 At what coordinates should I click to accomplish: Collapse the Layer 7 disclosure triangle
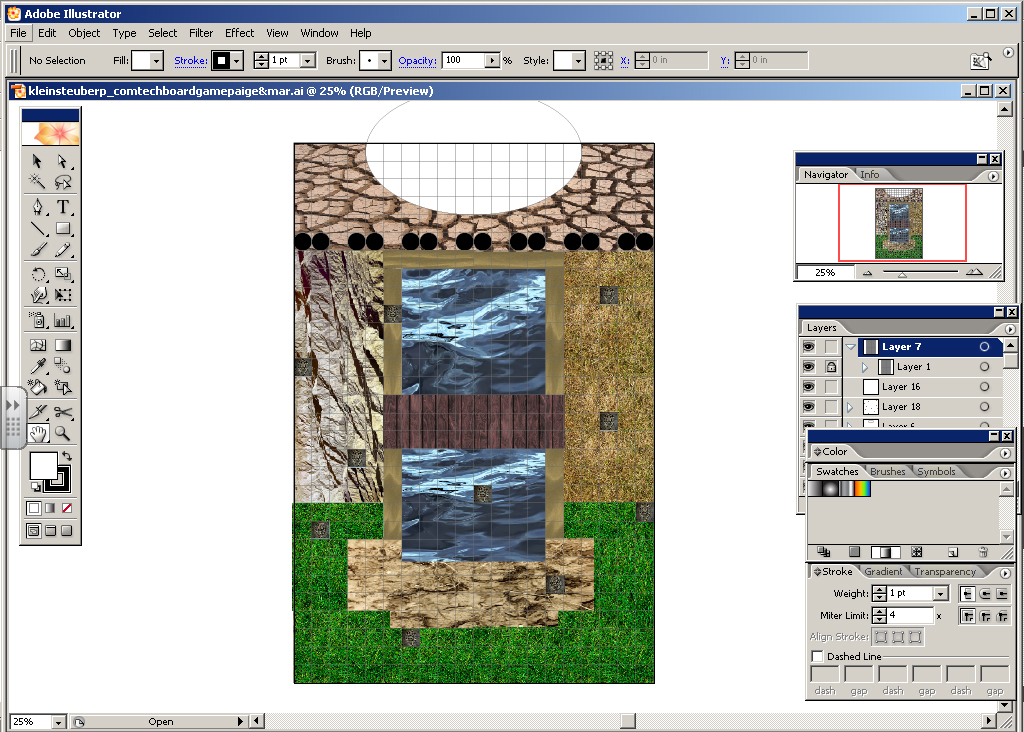click(850, 347)
